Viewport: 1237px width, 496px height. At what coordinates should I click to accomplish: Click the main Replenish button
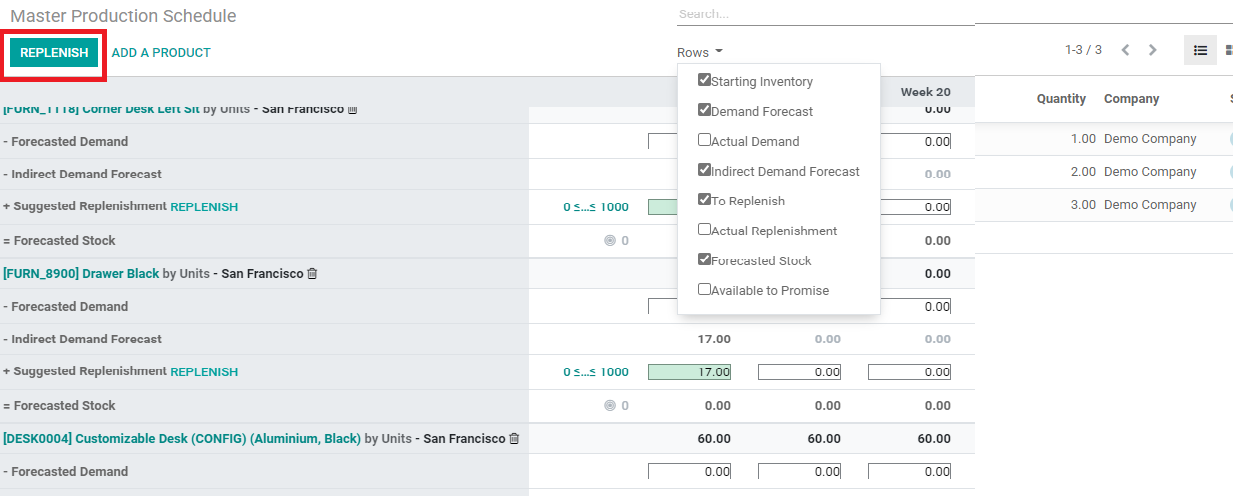tap(54, 53)
